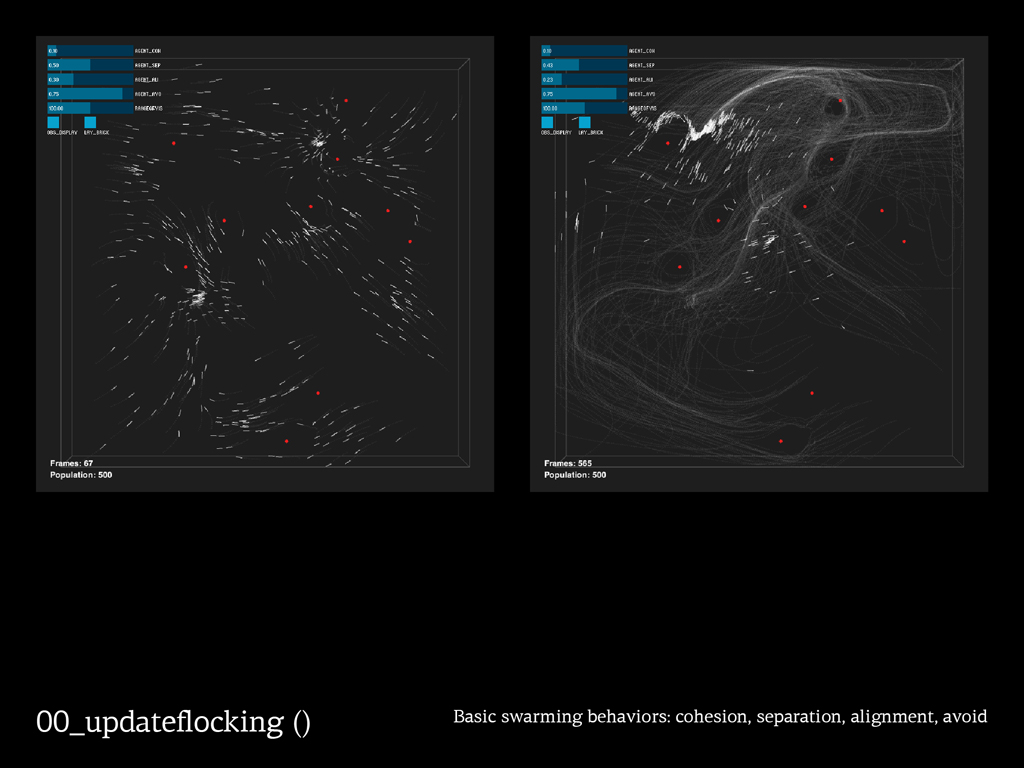This screenshot has height=768, width=1024.
Task: Click RANGEOFVIS slider in the Frames 67 simulation
Action: (x=89, y=108)
